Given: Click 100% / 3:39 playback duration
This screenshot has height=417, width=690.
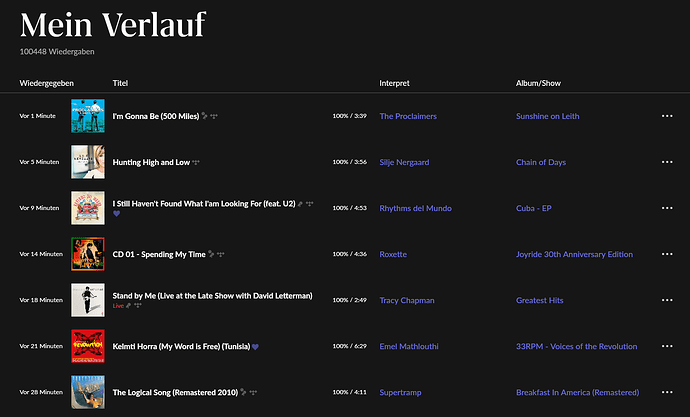Looking at the screenshot, I should tap(349, 116).
